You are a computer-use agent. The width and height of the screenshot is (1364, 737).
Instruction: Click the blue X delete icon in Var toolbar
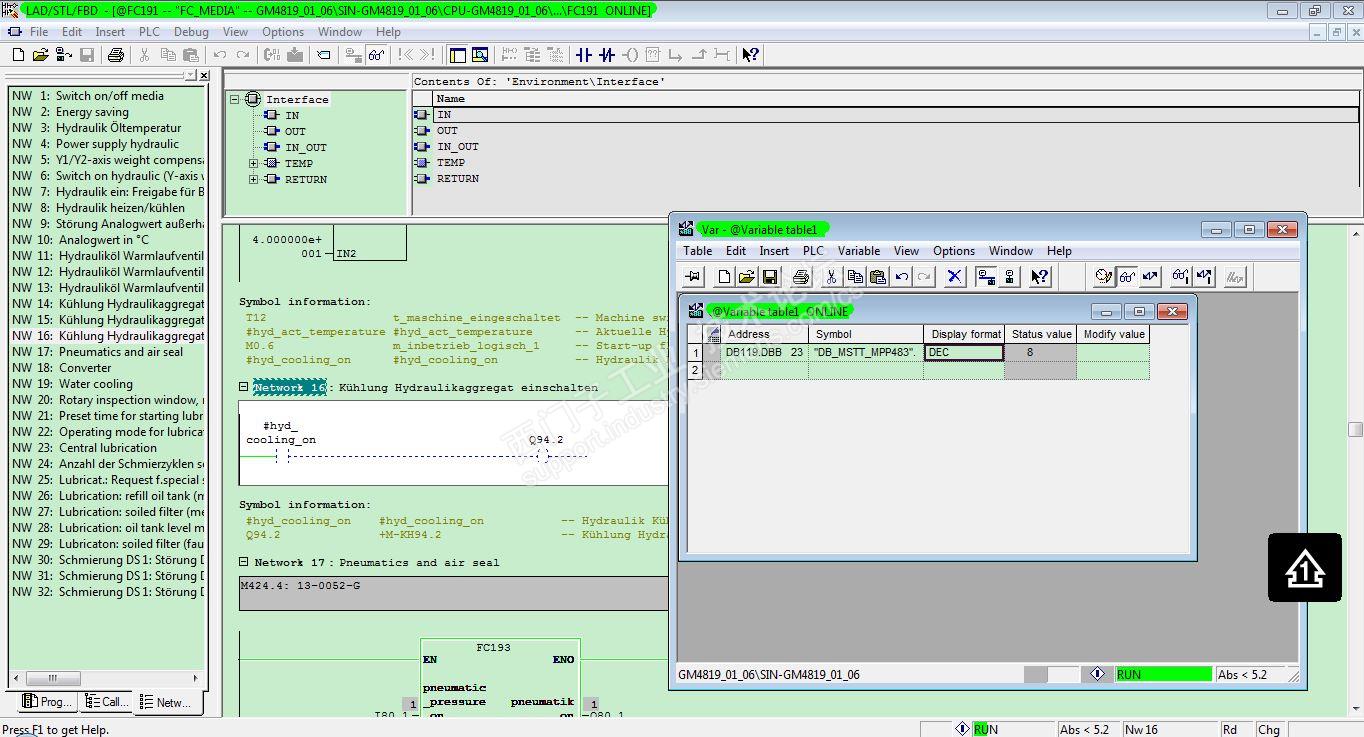954,277
